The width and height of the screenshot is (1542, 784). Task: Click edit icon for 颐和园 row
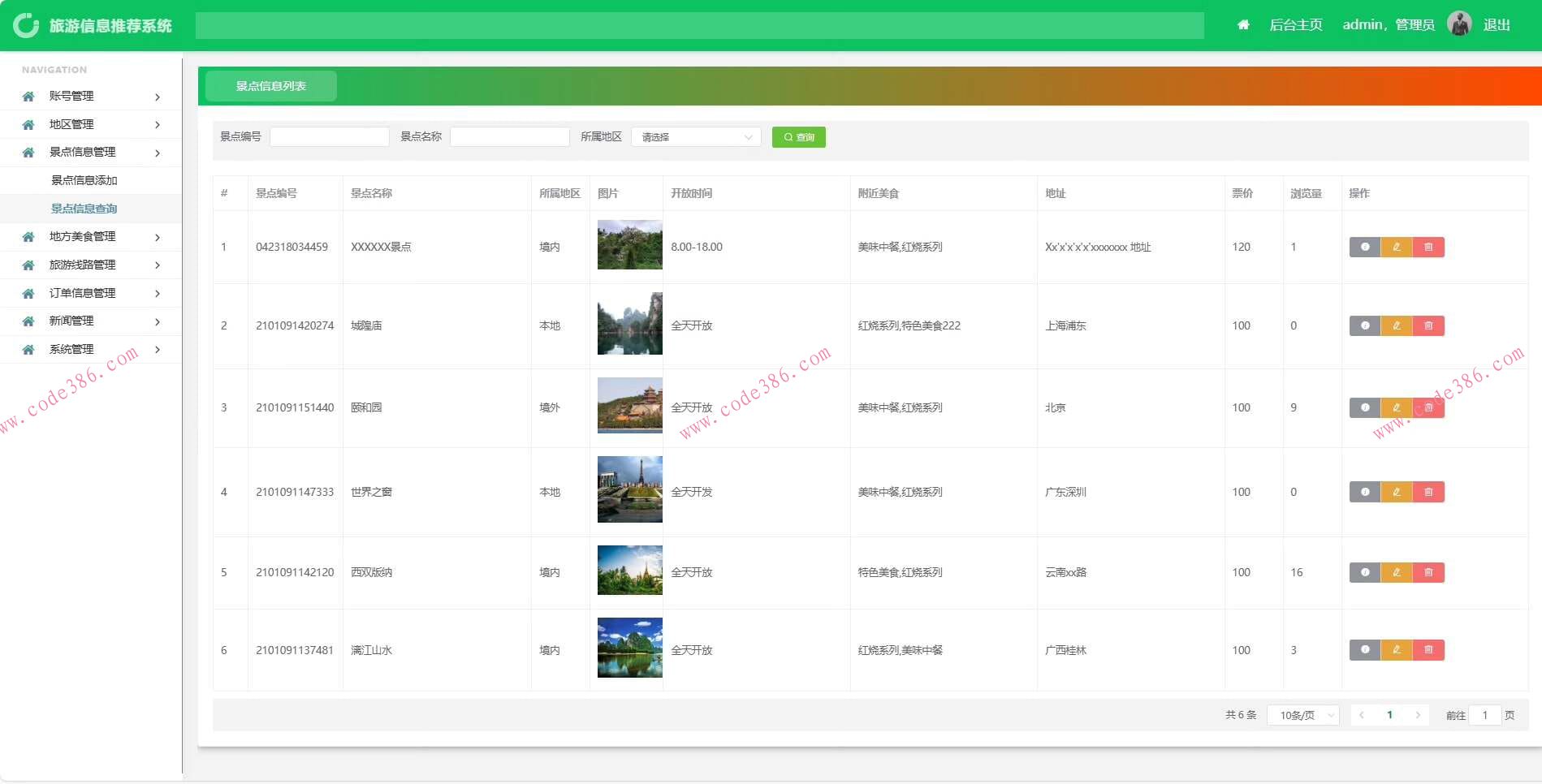click(x=1397, y=407)
